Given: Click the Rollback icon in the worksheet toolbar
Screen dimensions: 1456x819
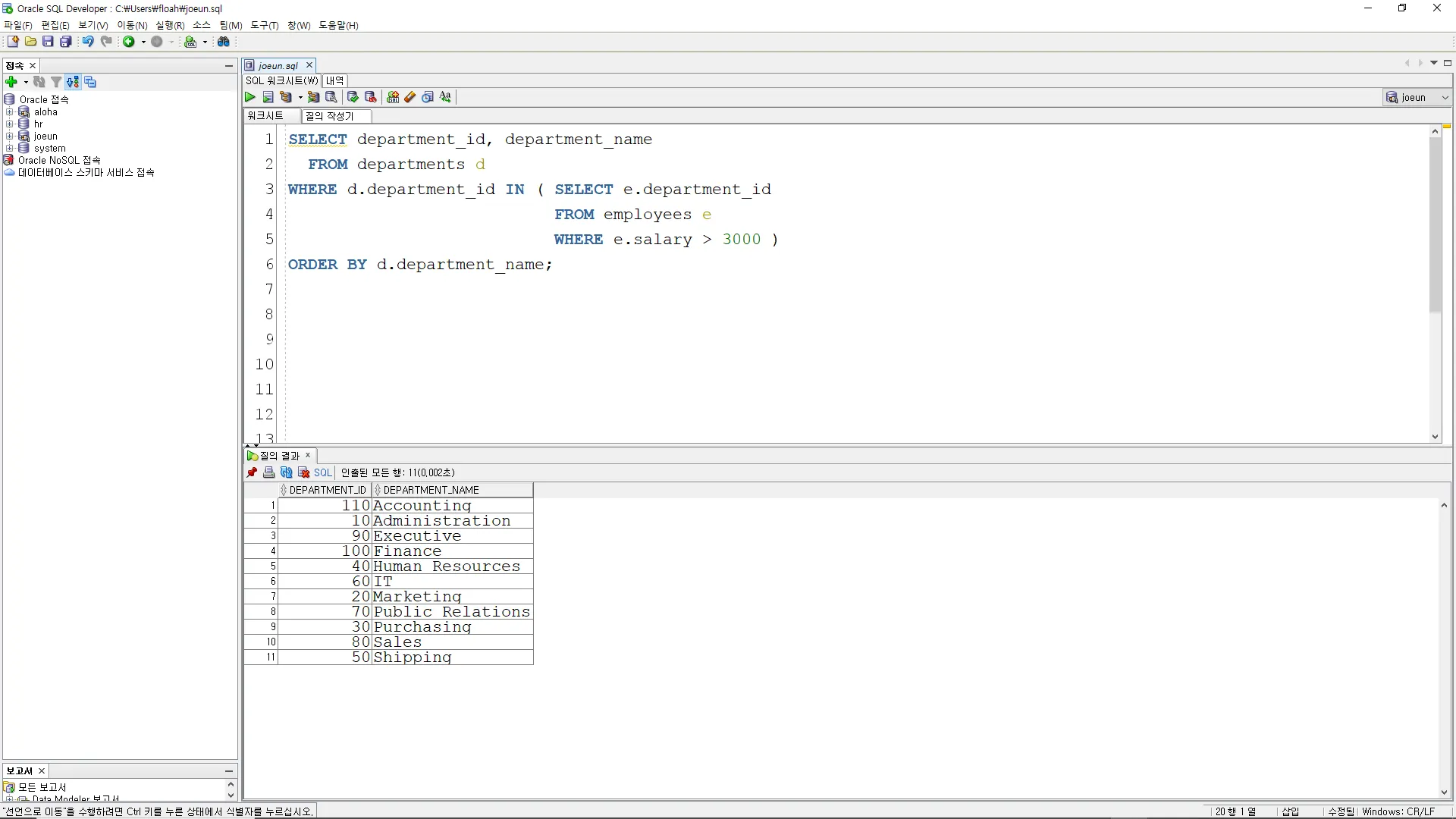Looking at the screenshot, I should pos(370,97).
